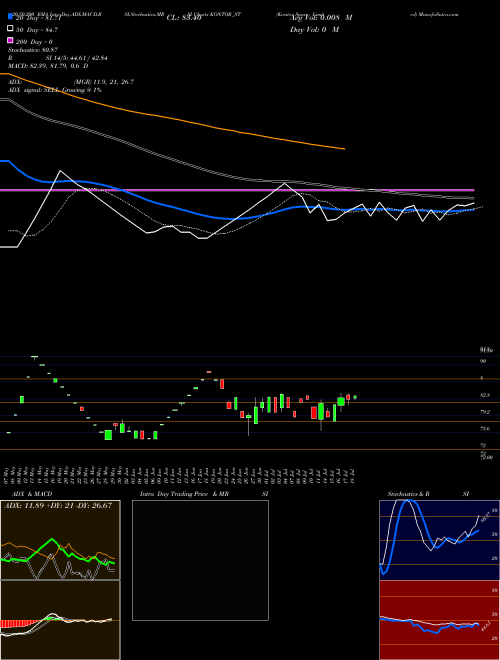Click the blue 20 Day EMA legend swatch
This screenshot has width=500, height=660.
click(11, 17)
